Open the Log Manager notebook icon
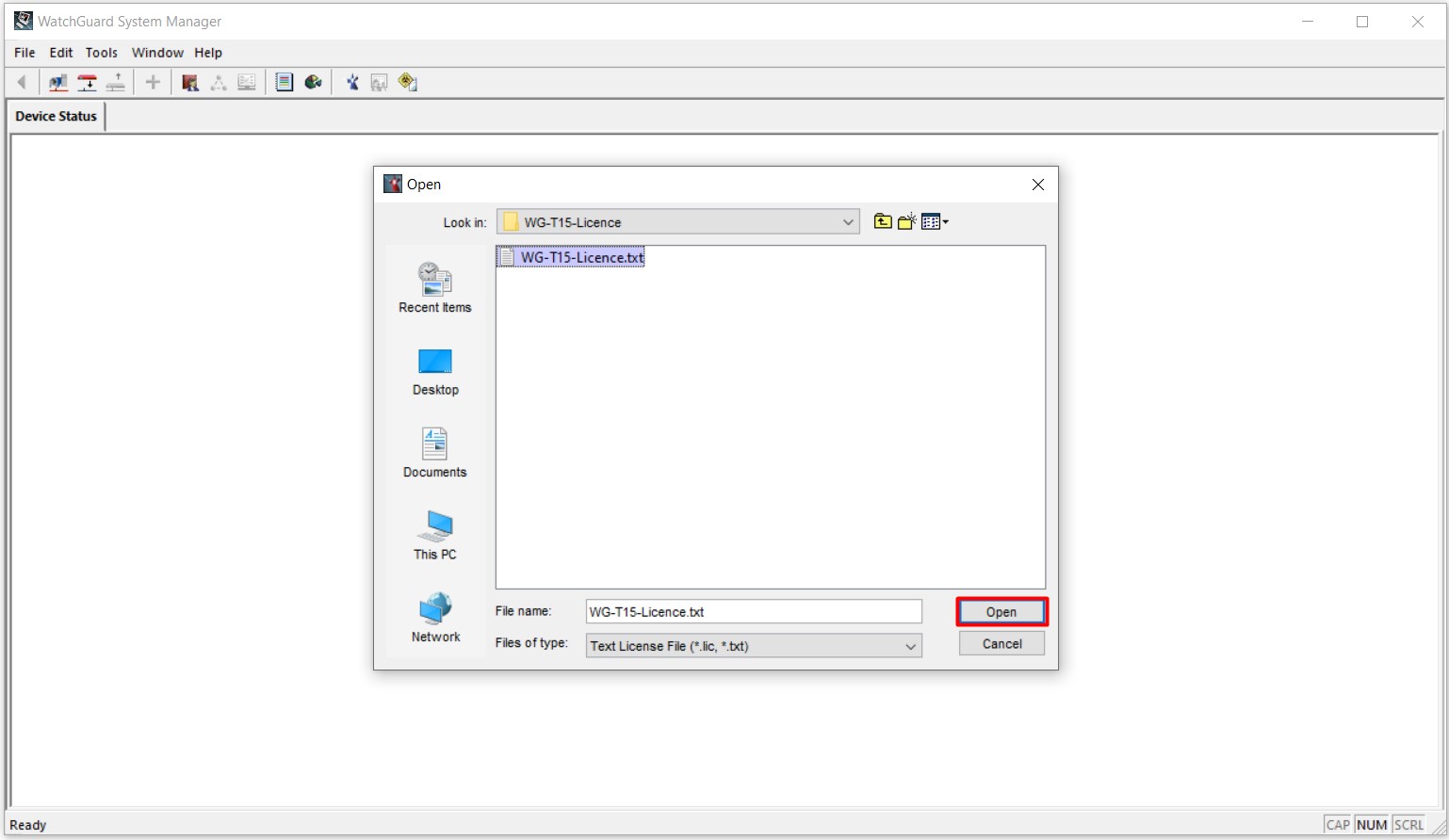This screenshot has width=1449, height=840. [x=285, y=82]
